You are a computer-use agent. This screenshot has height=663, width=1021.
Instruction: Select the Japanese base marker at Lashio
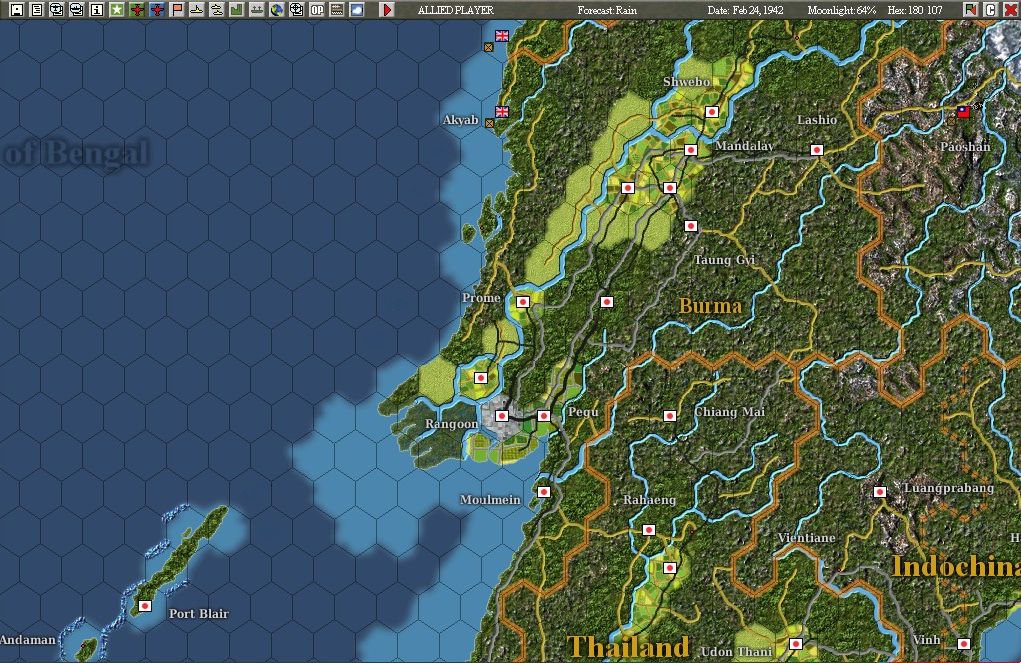(x=817, y=150)
